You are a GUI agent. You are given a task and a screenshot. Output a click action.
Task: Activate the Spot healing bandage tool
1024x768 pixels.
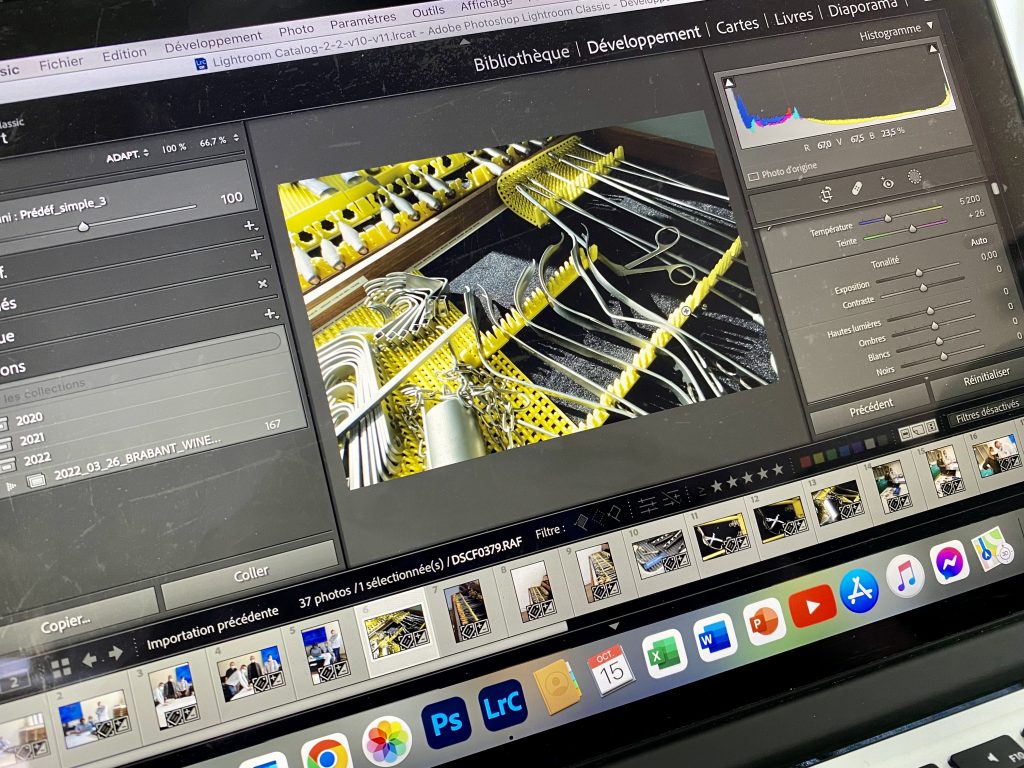click(856, 188)
